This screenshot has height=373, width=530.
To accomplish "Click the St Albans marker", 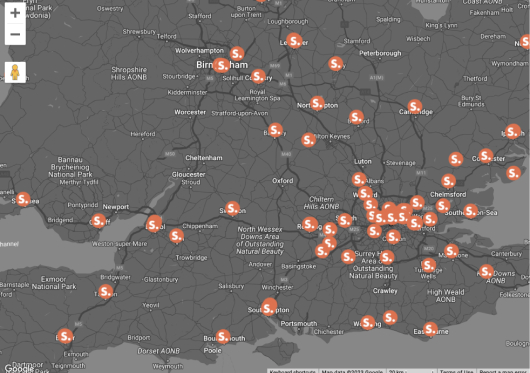I will click(x=359, y=179).
